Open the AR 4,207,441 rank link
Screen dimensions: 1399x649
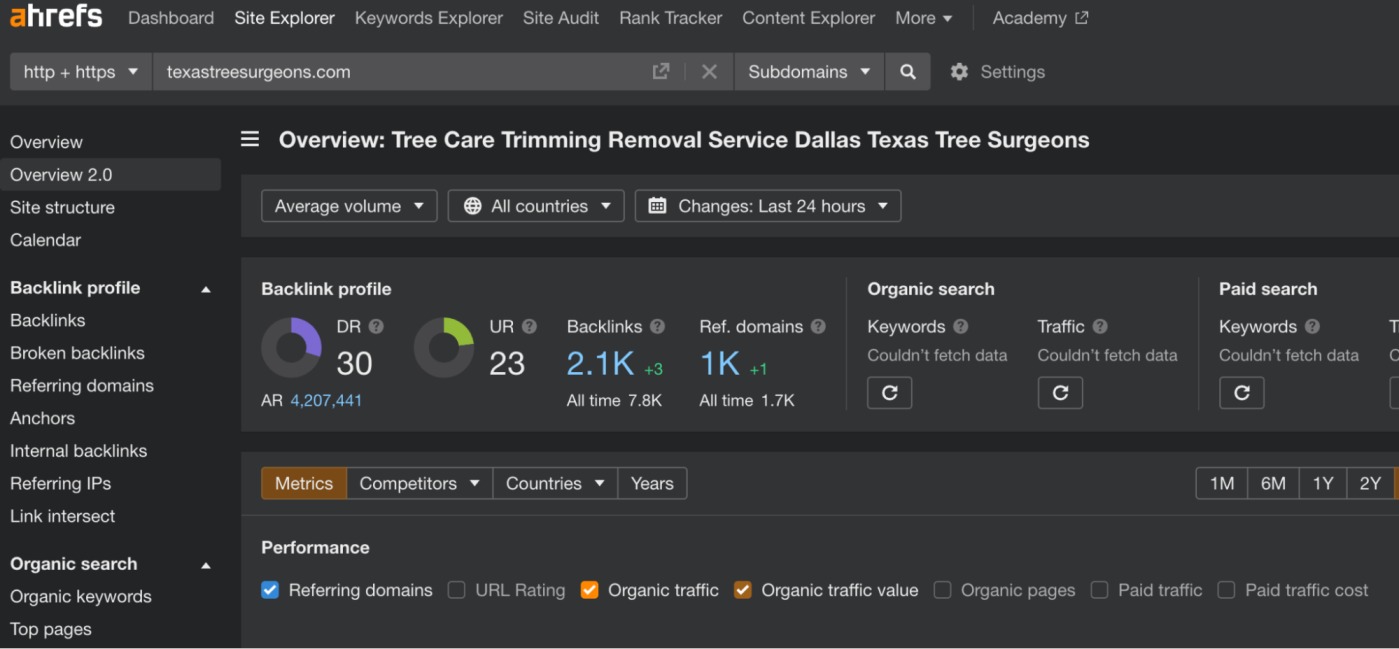326,400
